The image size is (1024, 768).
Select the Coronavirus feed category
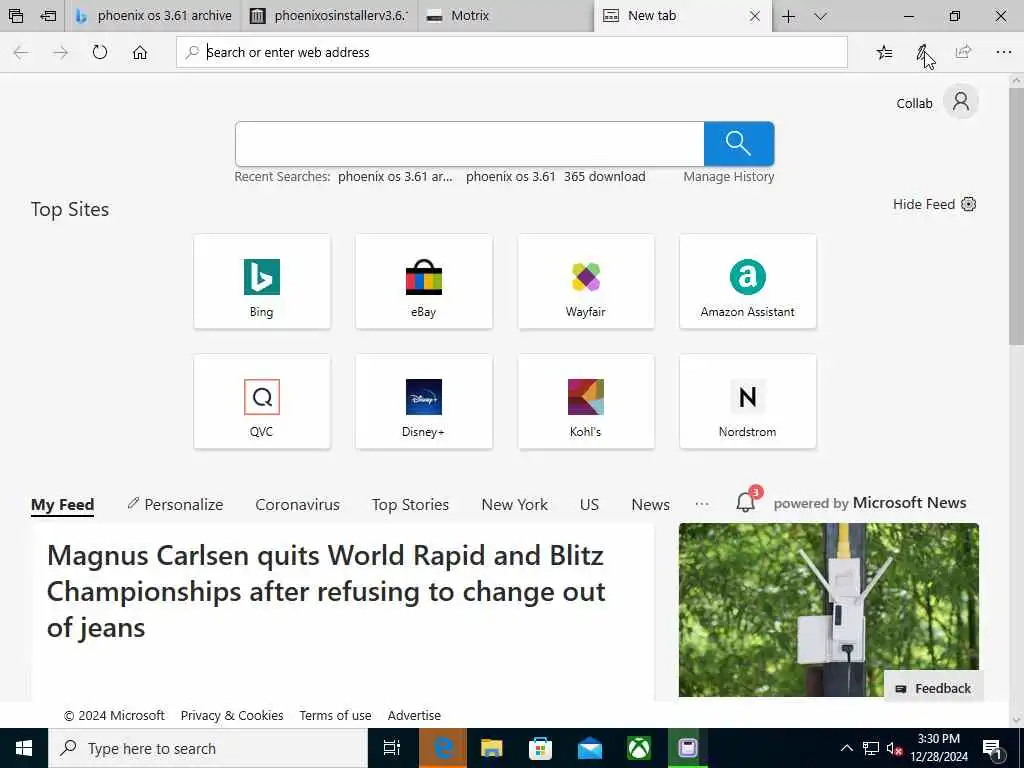tap(297, 505)
